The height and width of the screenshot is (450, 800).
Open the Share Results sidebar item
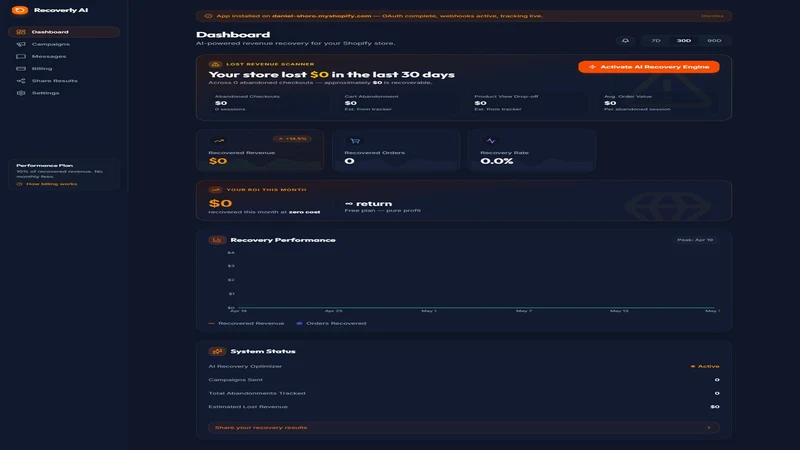[x=64, y=81]
